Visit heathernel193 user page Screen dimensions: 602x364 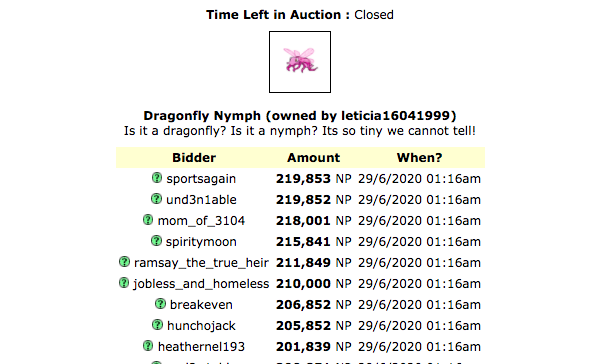[201, 347]
